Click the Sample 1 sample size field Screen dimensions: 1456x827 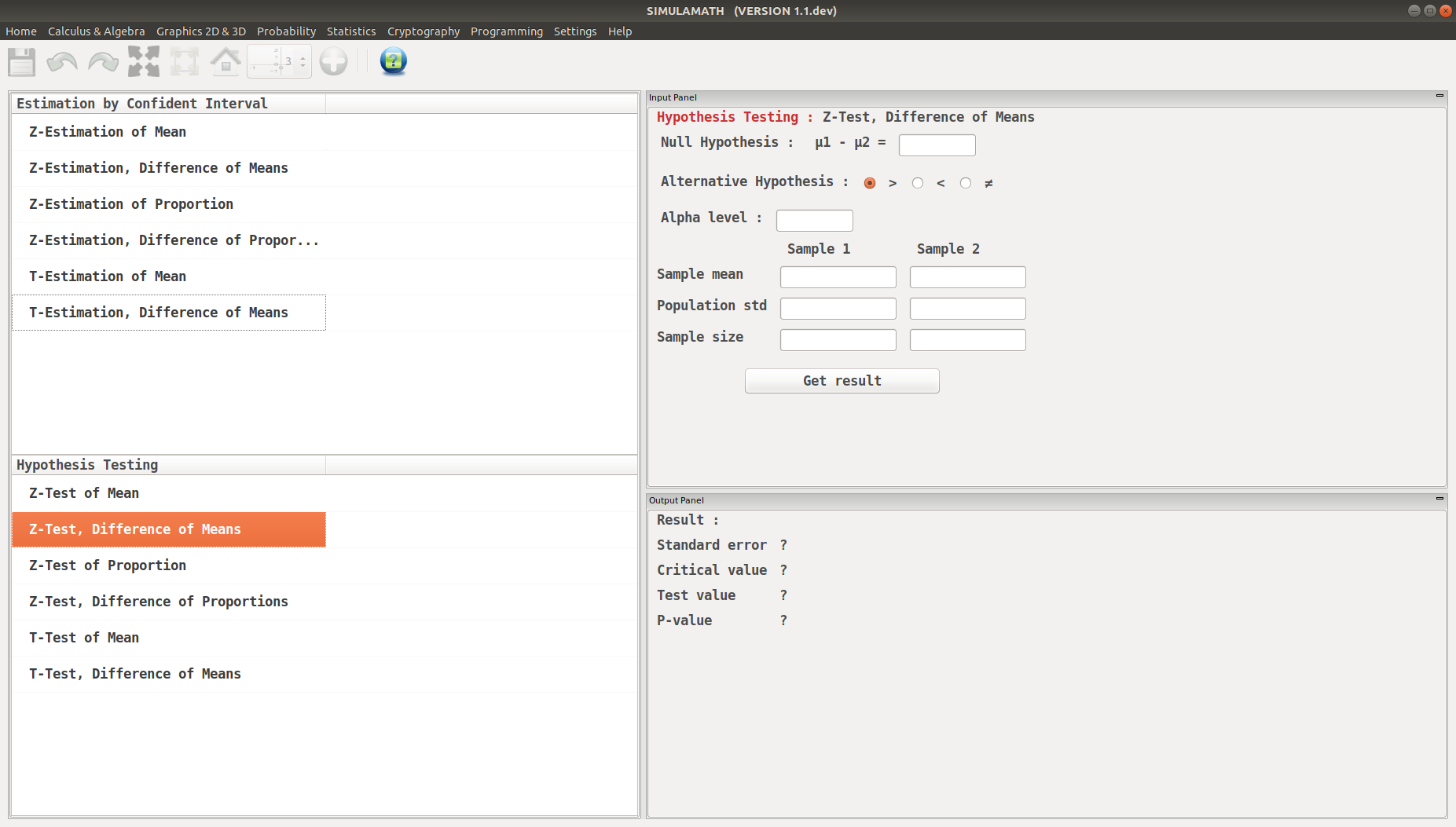click(838, 340)
